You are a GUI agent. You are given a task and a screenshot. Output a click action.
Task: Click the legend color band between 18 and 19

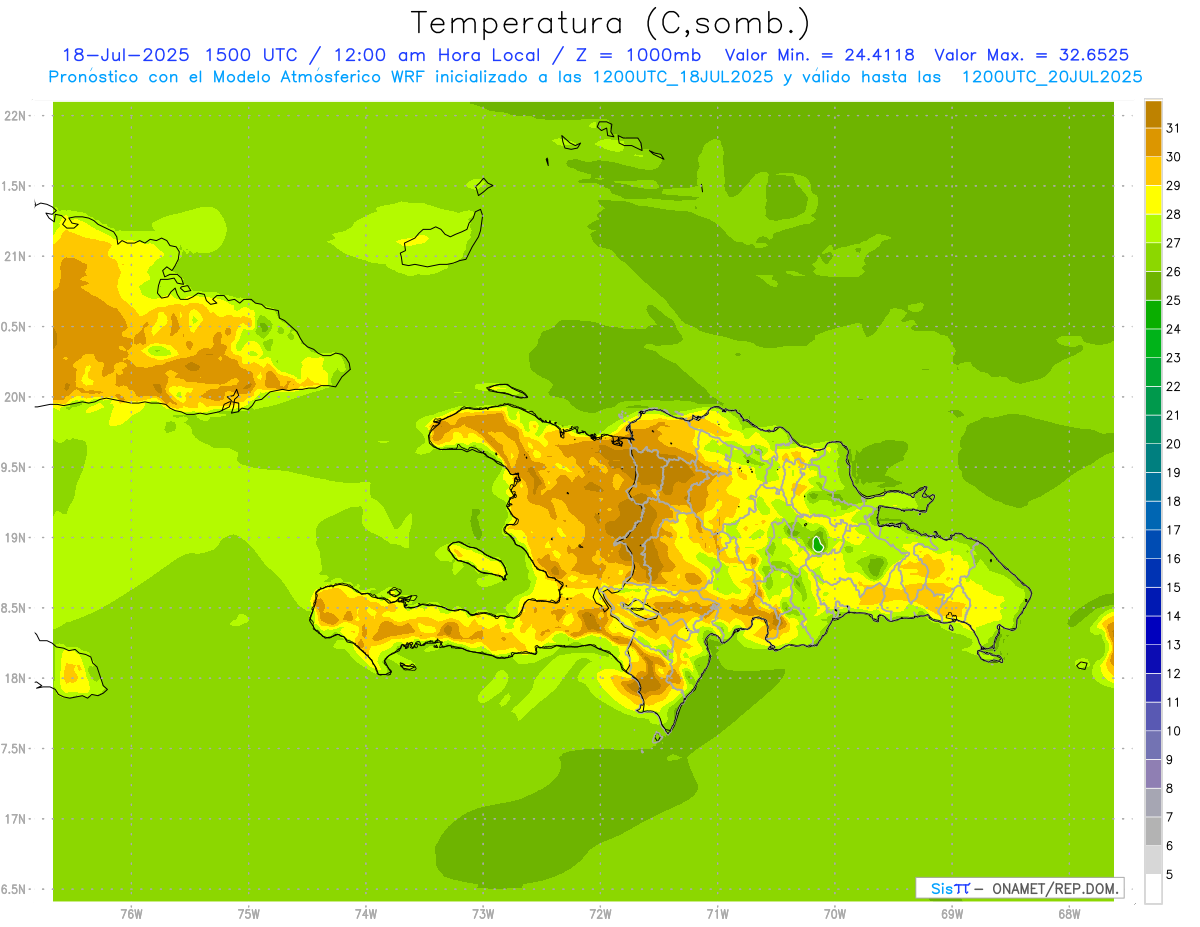[x=1153, y=486]
